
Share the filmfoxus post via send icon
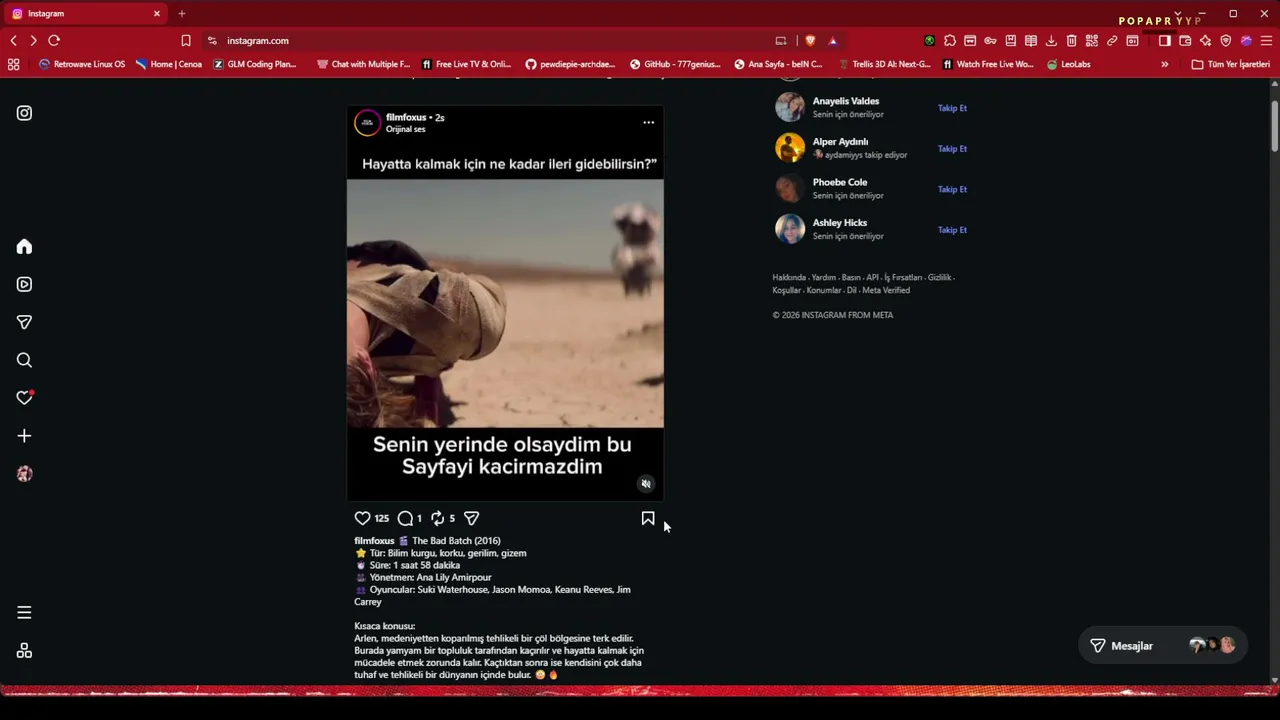pyautogui.click(x=471, y=518)
